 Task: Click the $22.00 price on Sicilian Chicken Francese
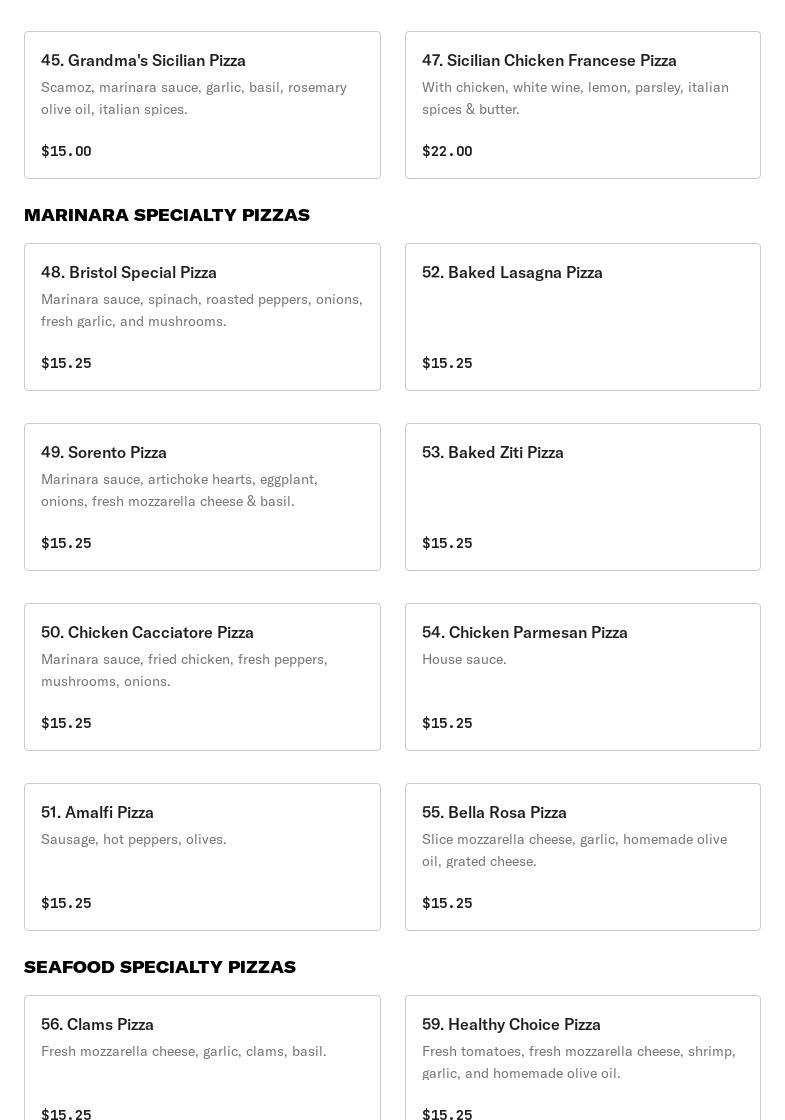(447, 151)
